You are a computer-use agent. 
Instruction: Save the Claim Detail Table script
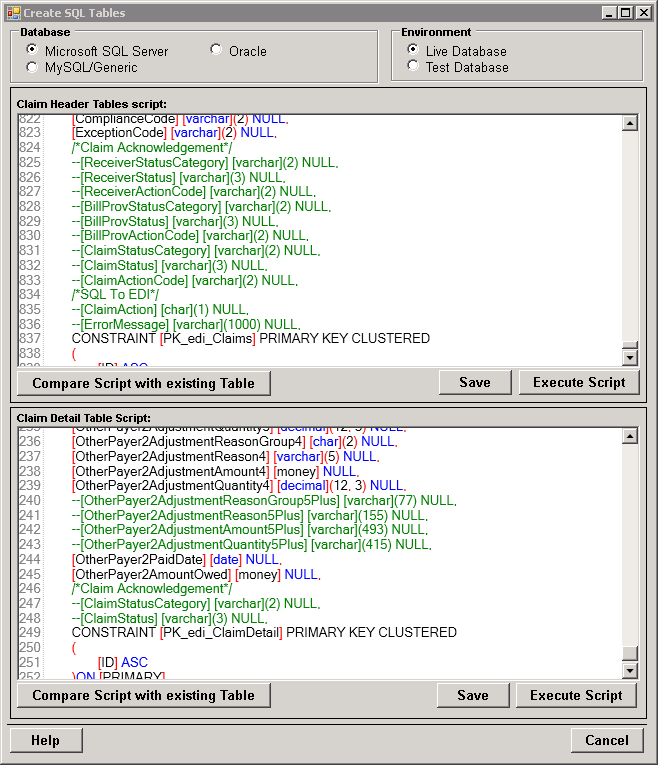(473, 695)
